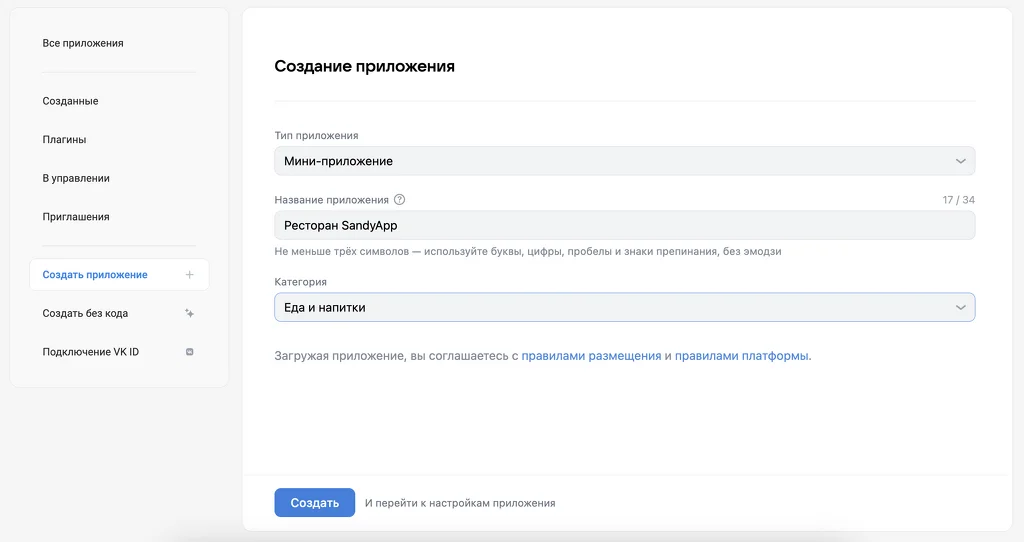The height and width of the screenshot is (542, 1024).
Task: Click the help icon next to Название приложения
Action: click(x=400, y=200)
